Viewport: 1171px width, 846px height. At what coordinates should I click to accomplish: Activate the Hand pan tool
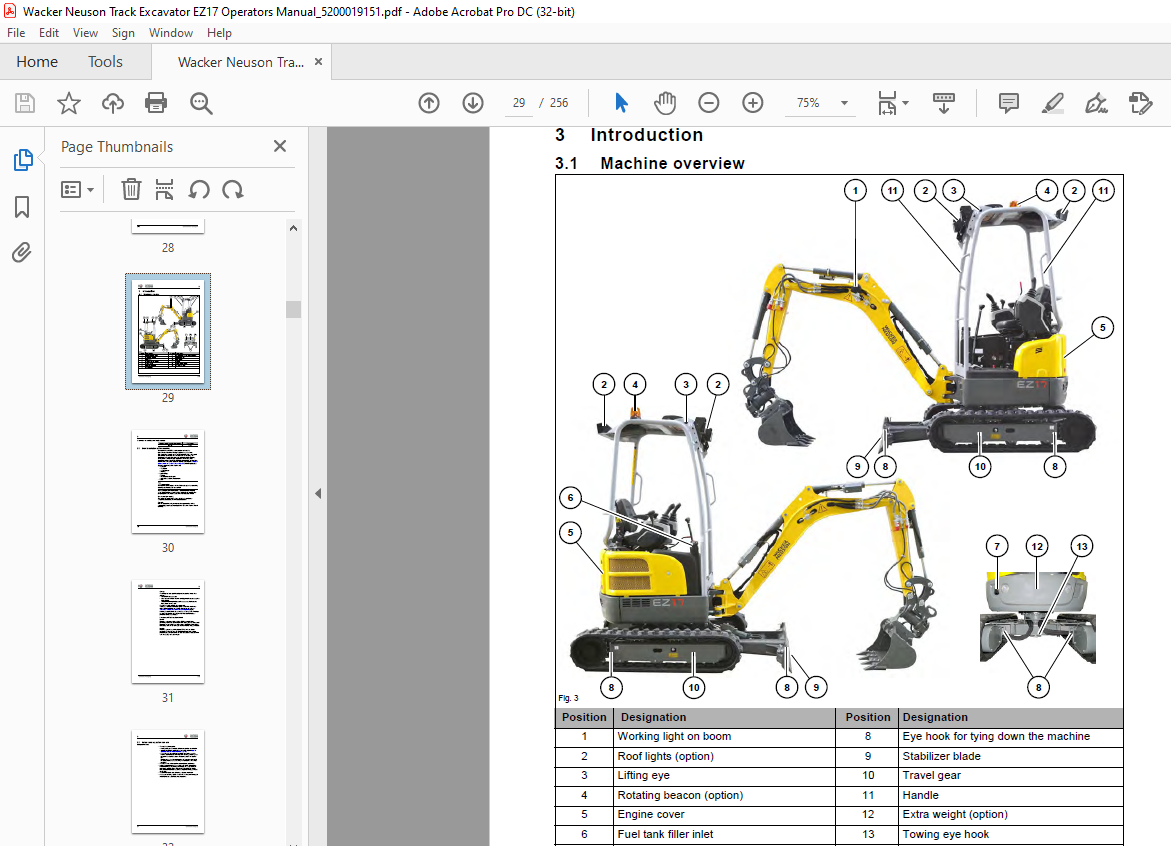[665, 103]
